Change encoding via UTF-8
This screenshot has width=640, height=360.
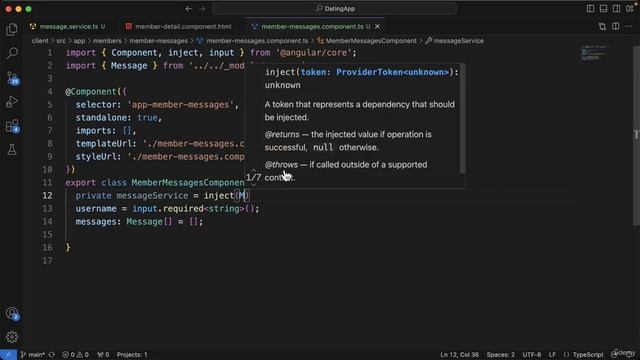point(532,355)
